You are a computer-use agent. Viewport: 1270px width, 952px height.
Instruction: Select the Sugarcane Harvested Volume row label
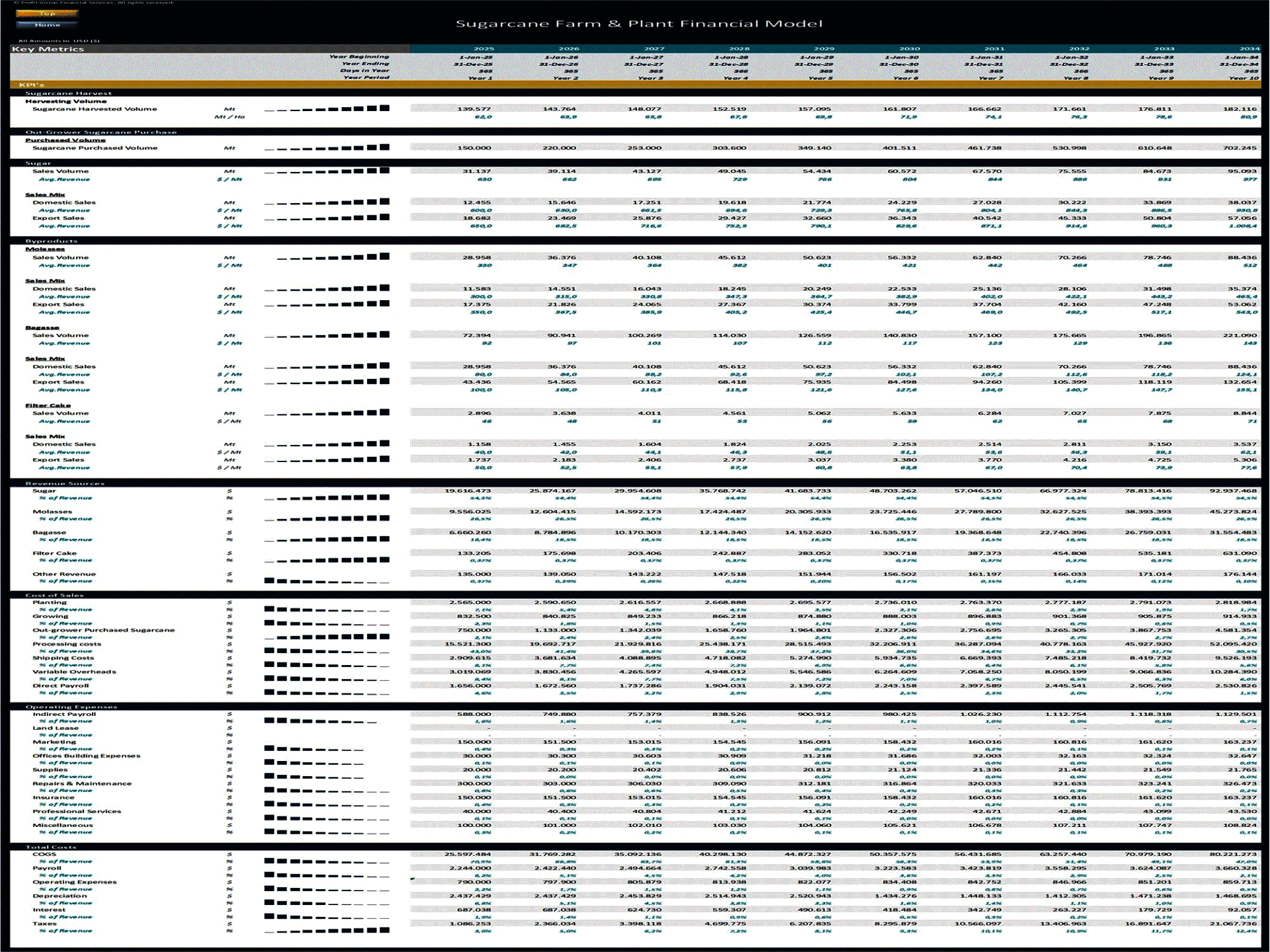(95, 109)
